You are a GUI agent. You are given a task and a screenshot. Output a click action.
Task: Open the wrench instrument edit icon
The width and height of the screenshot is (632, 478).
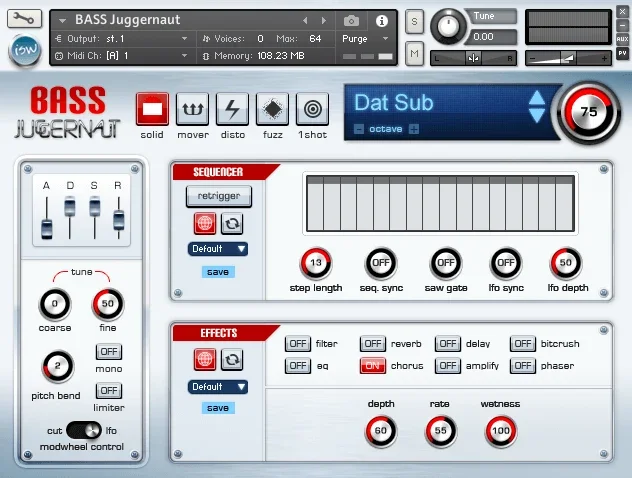click(24, 19)
